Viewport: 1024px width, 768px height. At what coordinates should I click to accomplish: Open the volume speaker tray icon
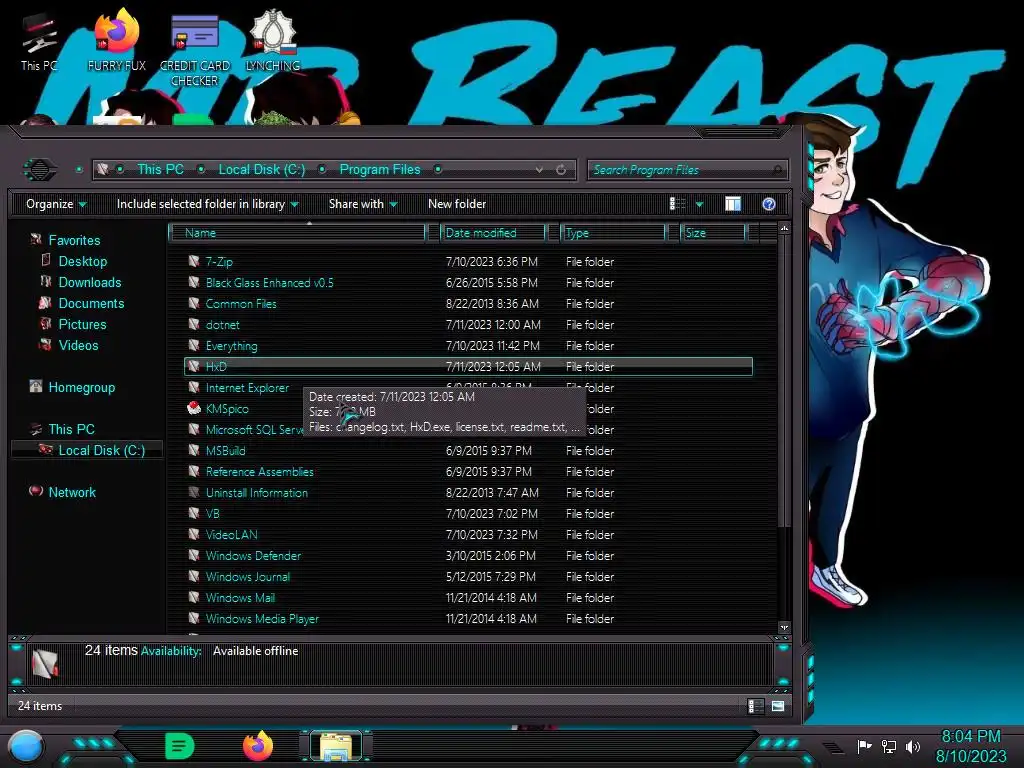point(912,746)
